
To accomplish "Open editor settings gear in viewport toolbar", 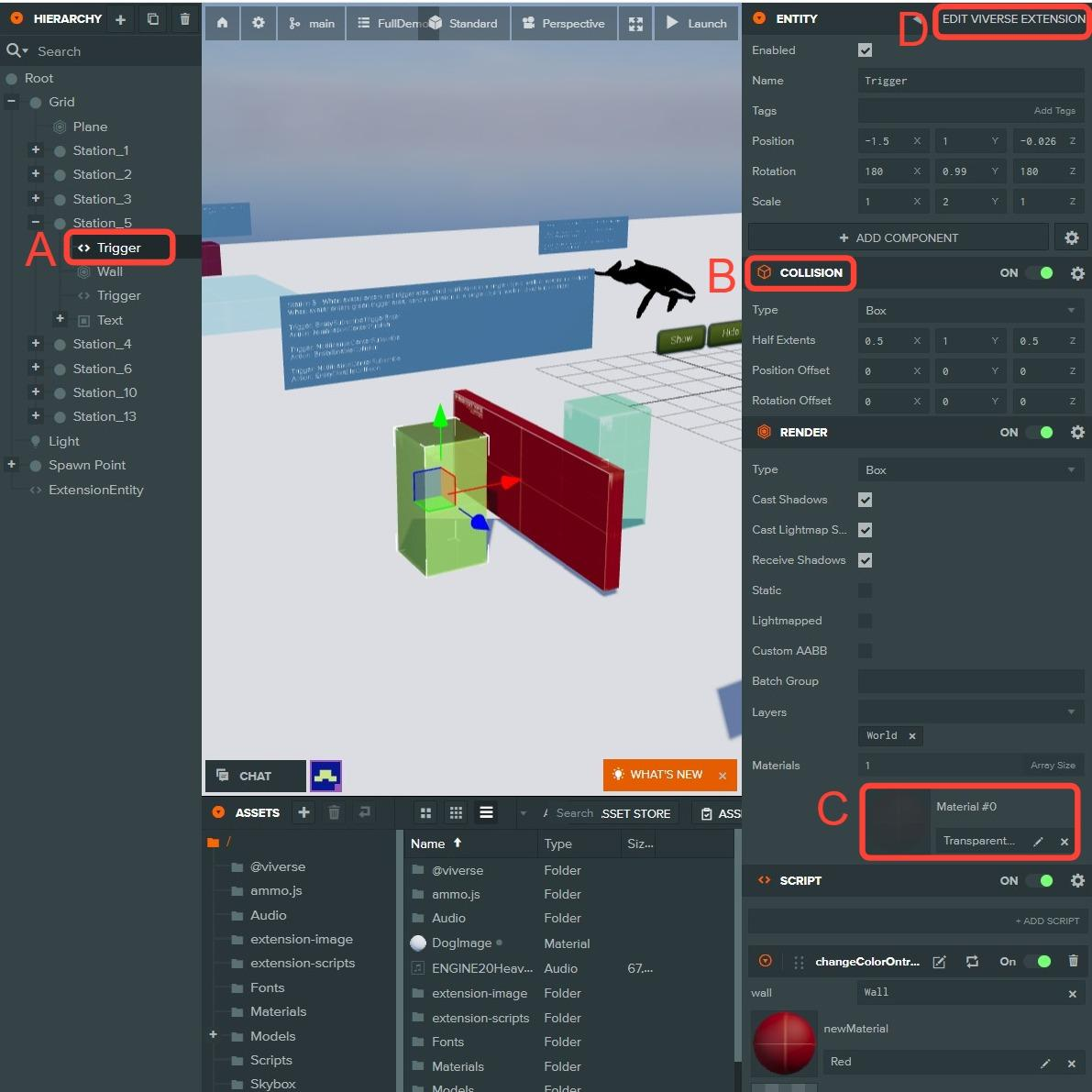I will [259, 23].
